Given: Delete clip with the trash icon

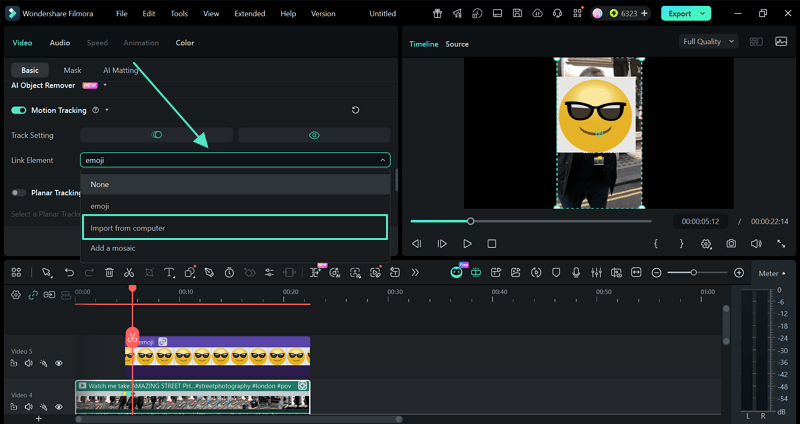Looking at the screenshot, I should [x=109, y=272].
